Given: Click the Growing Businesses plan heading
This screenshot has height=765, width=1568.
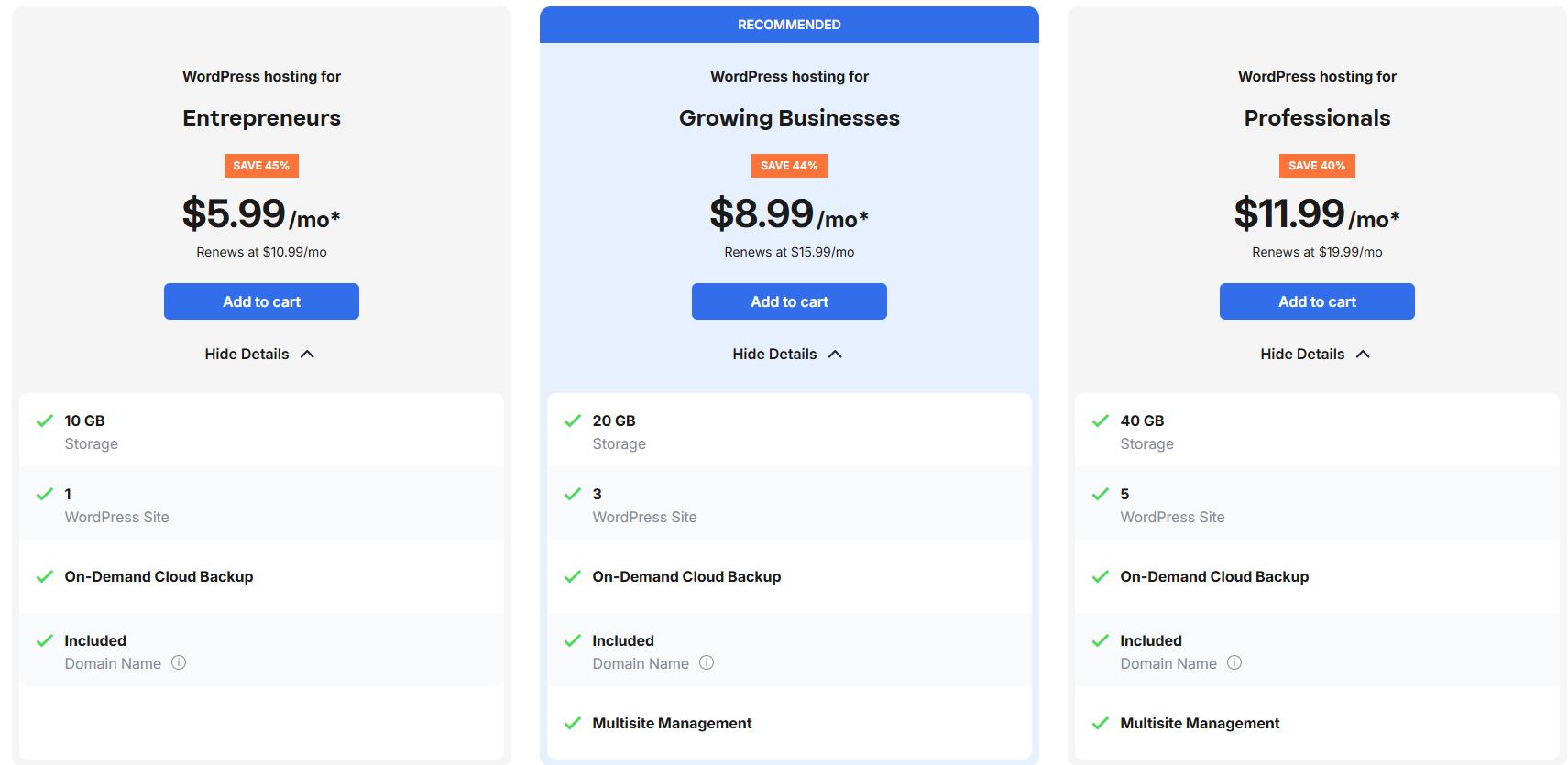Looking at the screenshot, I should click(789, 118).
